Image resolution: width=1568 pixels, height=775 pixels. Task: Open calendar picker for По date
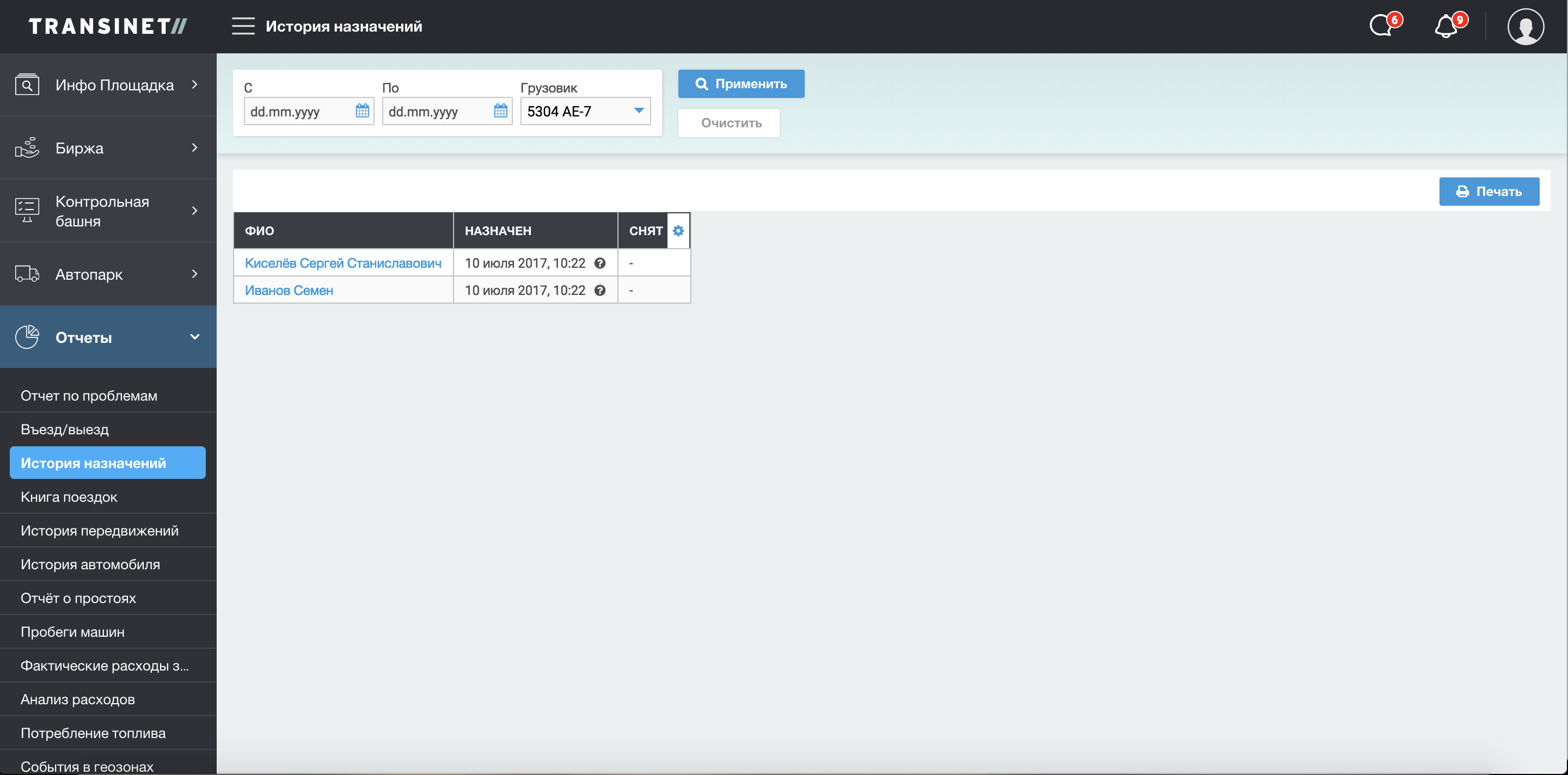[500, 110]
